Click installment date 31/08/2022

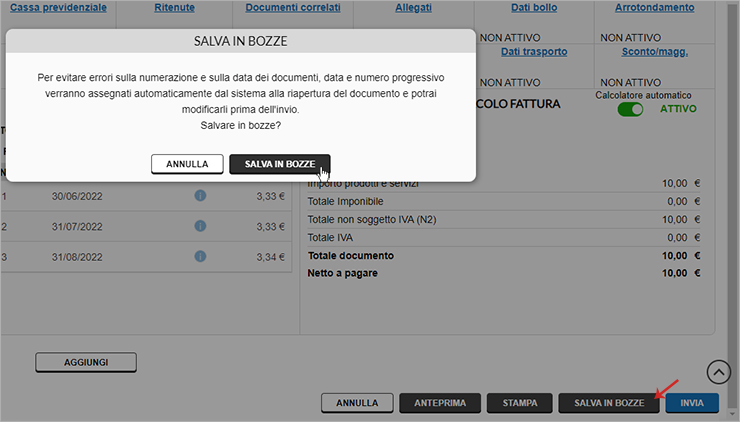point(77,257)
